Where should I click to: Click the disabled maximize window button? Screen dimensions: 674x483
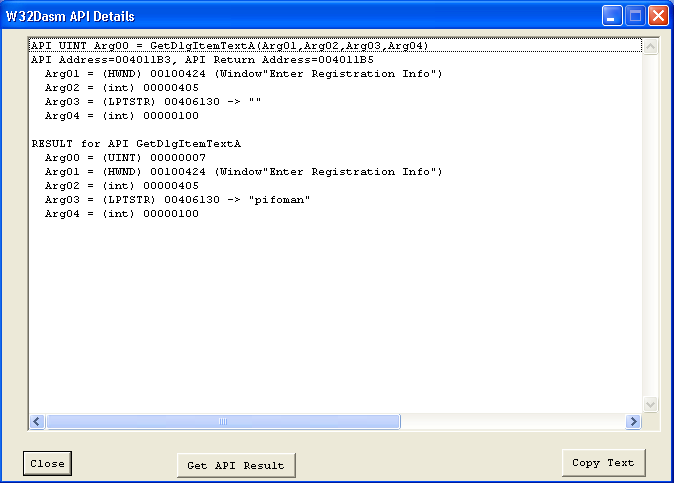pyautogui.click(x=635, y=16)
